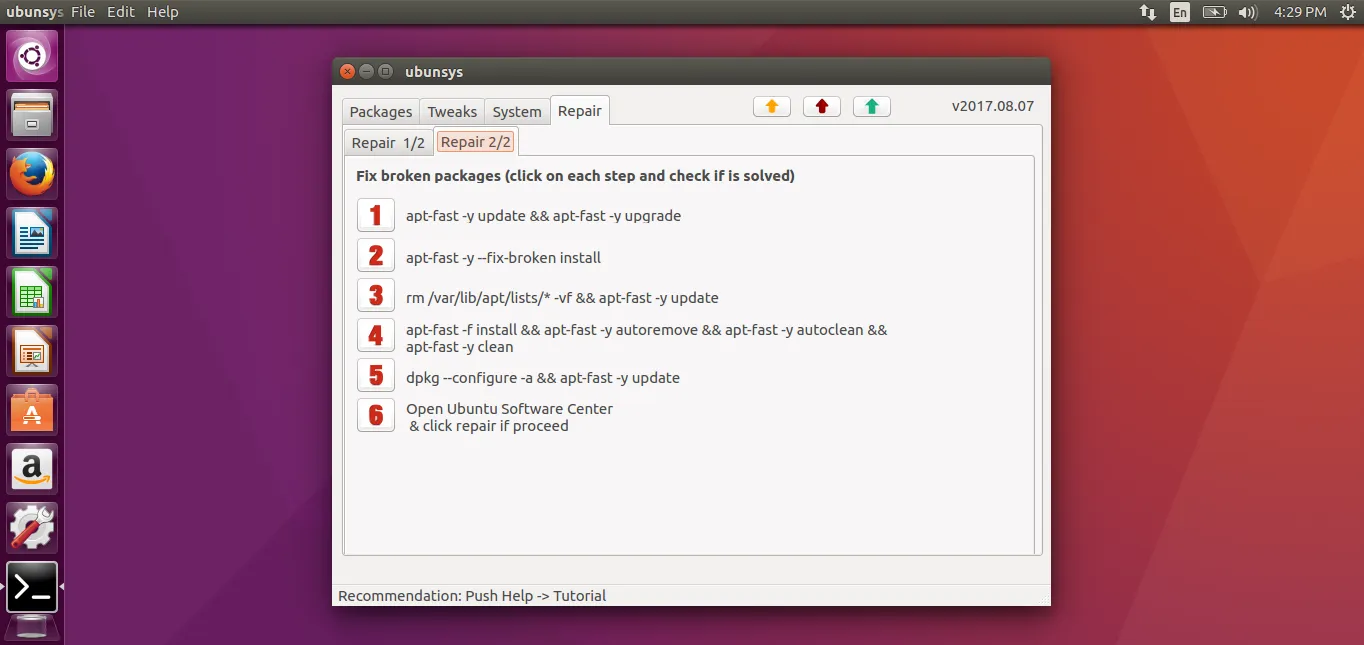Image resolution: width=1364 pixels, height=645 pixels.
Task: Open the Help menu
Action: 162,12
